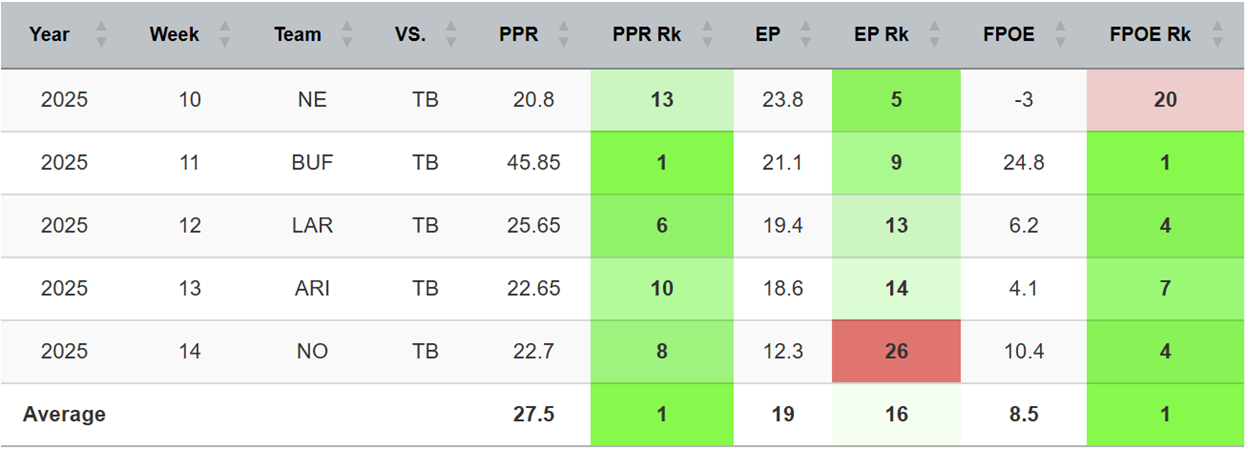This screenshot has height=449, width=1248.
Task: Click the 24.8 FPOE value
Action: 1024,163
